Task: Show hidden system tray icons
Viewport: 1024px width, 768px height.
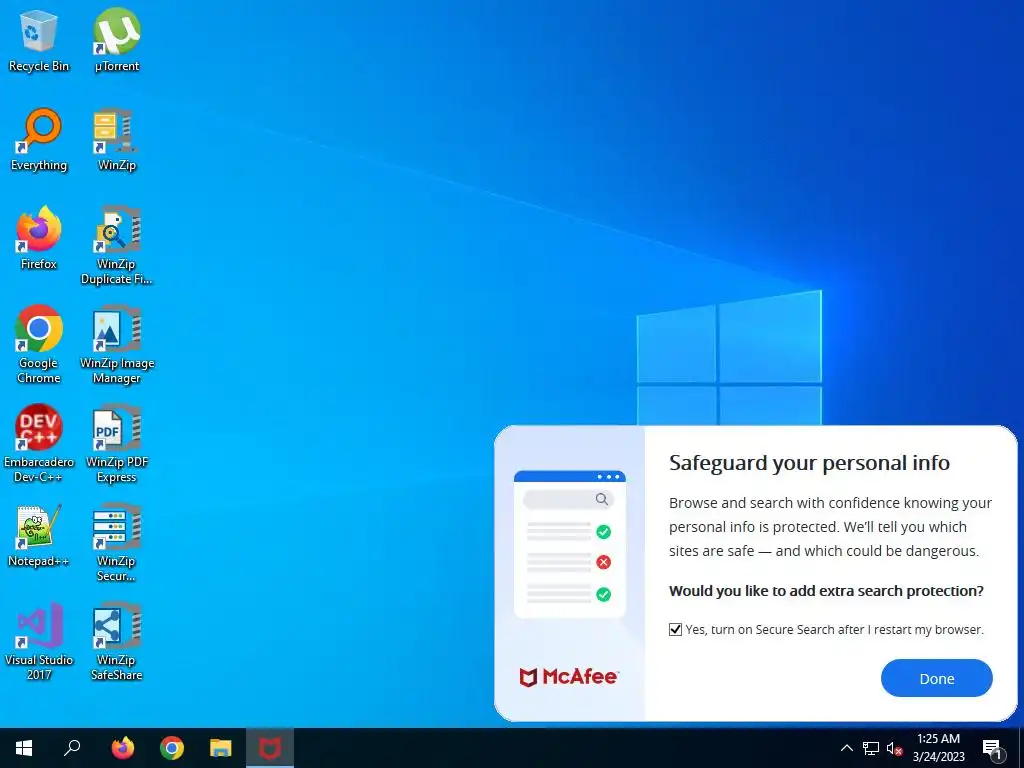Action: click(846, 748)
